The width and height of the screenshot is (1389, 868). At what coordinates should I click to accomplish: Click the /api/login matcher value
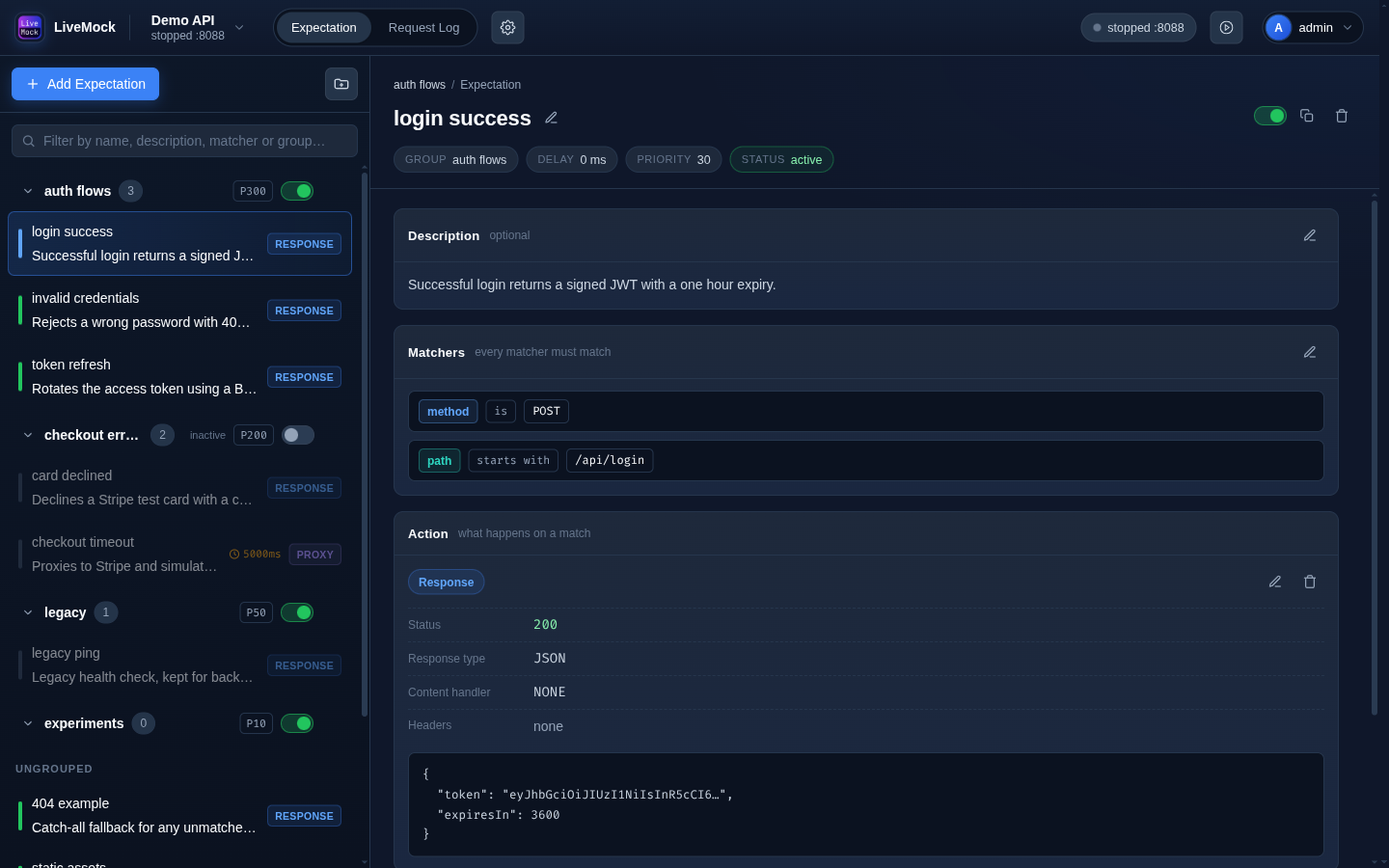point(610,461)
